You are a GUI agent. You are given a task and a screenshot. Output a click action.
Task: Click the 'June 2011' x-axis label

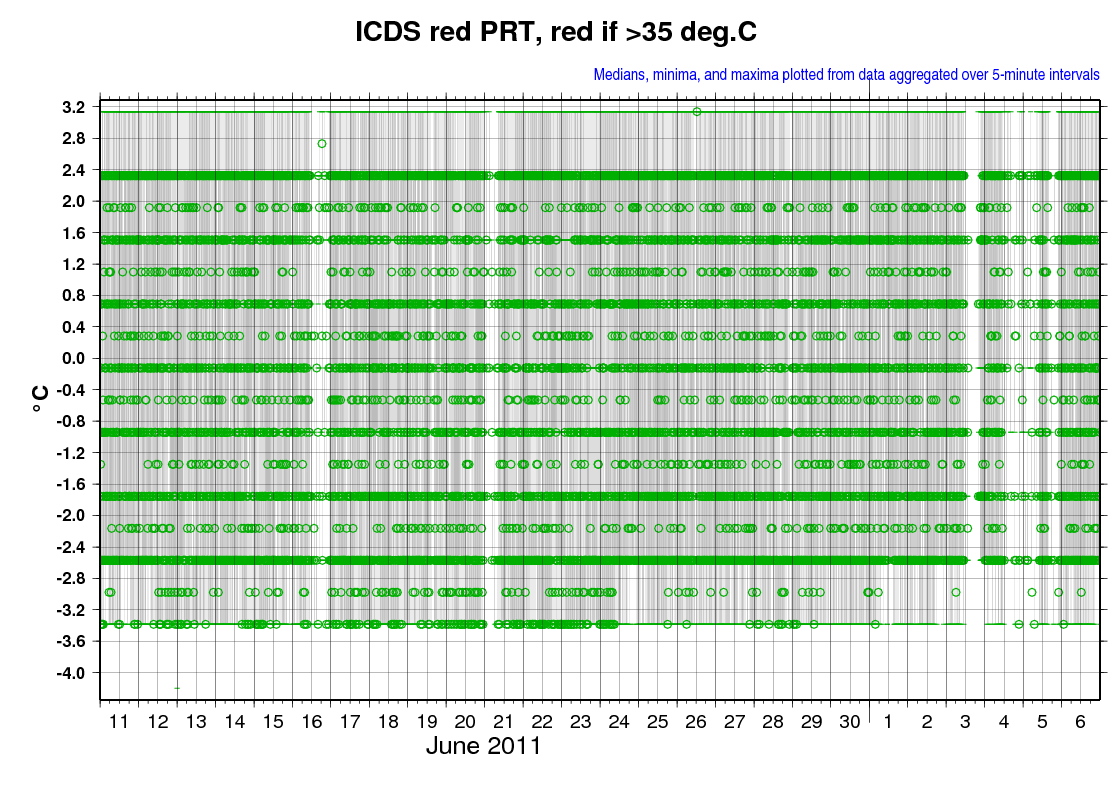point(484,746)
